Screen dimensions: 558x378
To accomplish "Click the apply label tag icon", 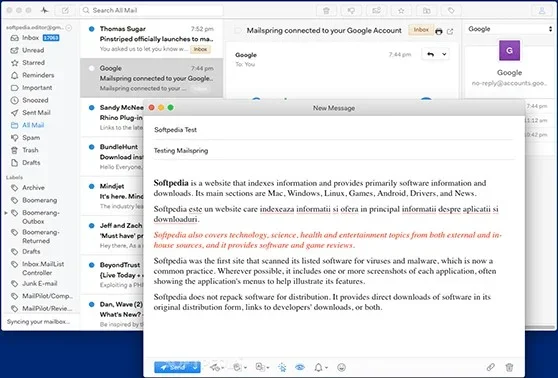I will point(451,11).
